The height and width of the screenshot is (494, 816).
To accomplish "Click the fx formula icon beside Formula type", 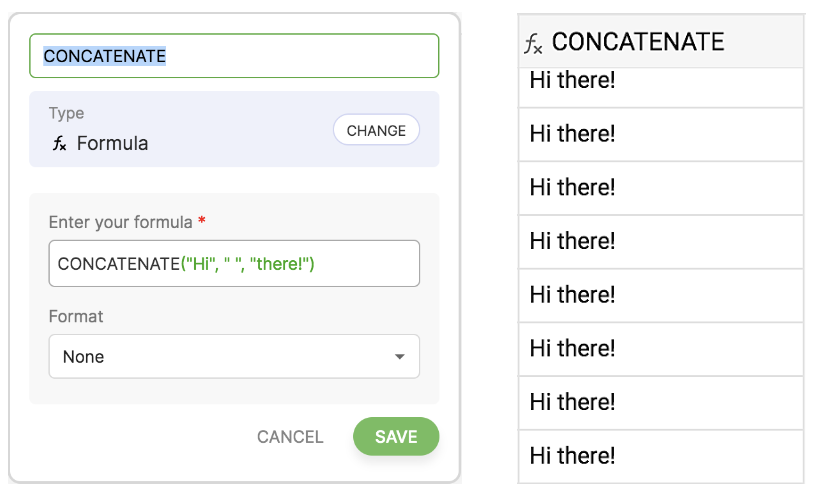I will tap(59, 143).
